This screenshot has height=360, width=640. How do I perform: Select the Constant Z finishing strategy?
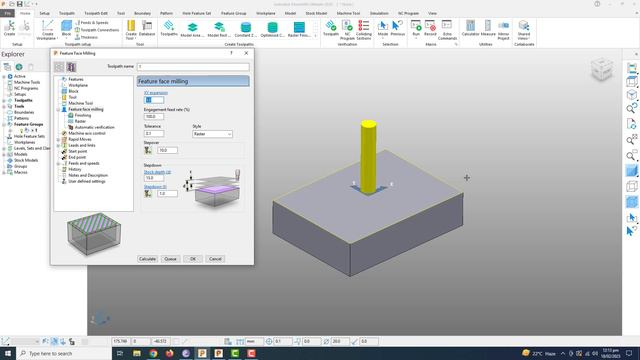246,29
